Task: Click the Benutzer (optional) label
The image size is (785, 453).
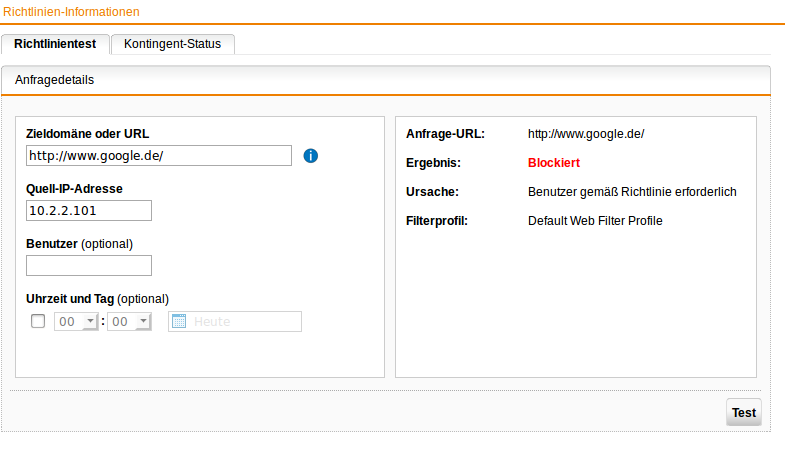Action: [79, 244]
